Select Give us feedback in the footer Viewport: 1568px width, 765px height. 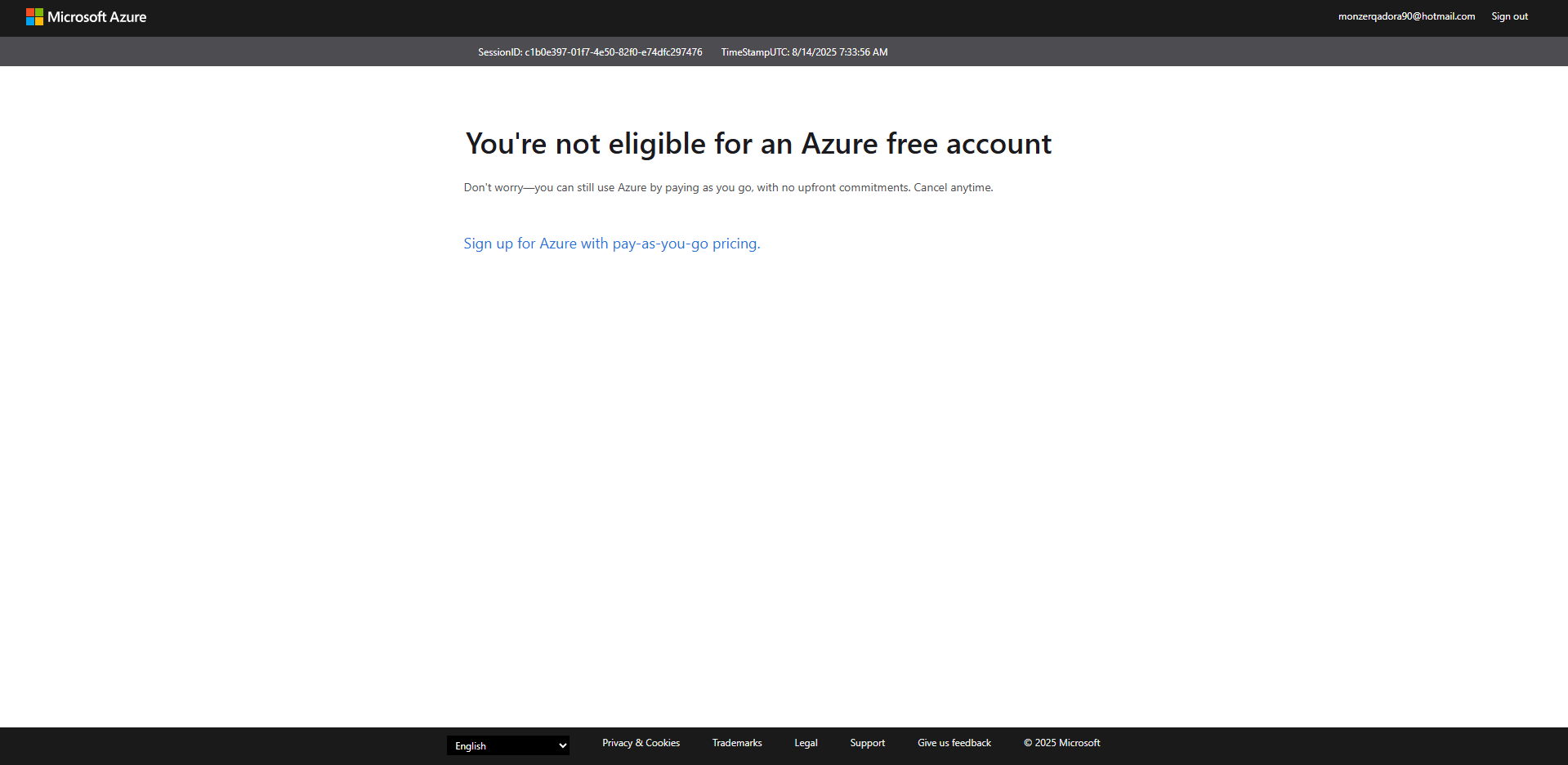pyautogui.click(x=954, y=743)
